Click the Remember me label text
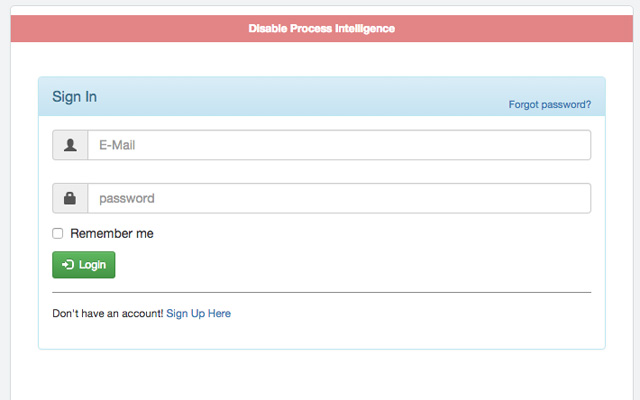Image resolution: width=640 pixels, height=400 pixels. pyautogui.click(x=112, y=233)
